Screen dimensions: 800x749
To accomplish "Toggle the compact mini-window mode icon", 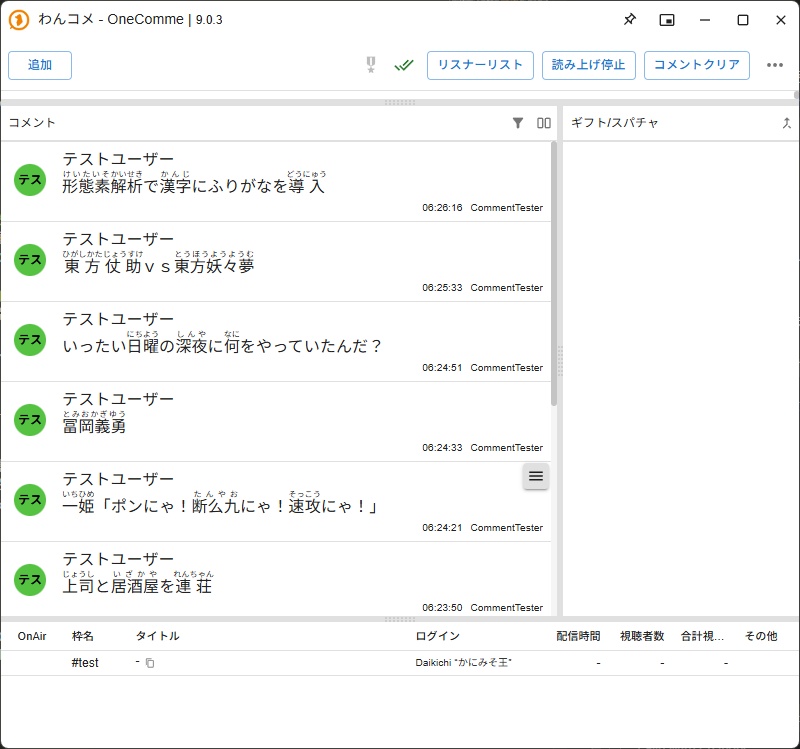I will point(667,20).
